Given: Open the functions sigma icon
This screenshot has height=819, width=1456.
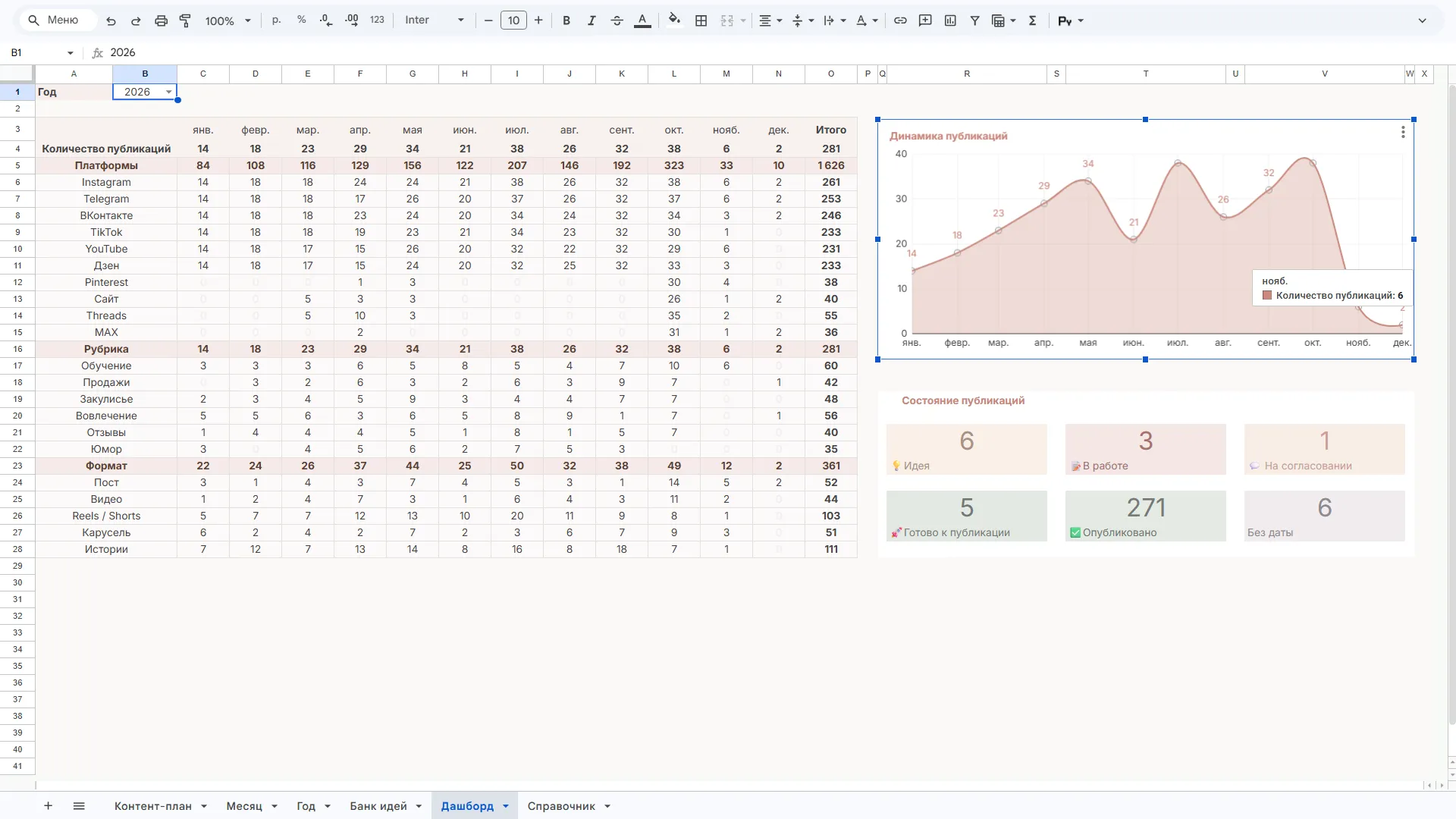Looking at the screenshot, I should 1032,20.
